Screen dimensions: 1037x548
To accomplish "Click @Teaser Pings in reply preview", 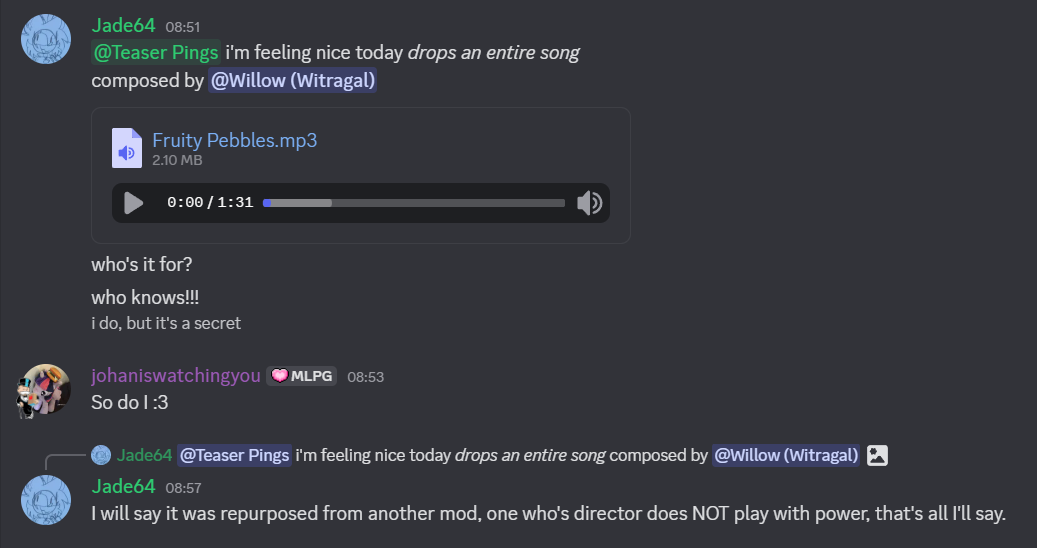I will click(235, 456).
